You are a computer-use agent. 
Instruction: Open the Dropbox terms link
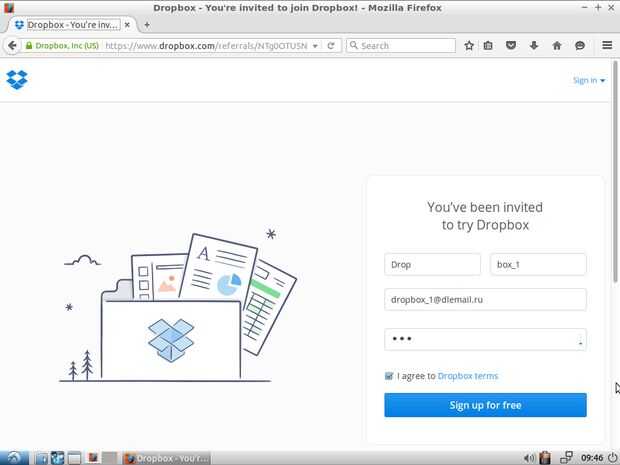click(468, 376)
